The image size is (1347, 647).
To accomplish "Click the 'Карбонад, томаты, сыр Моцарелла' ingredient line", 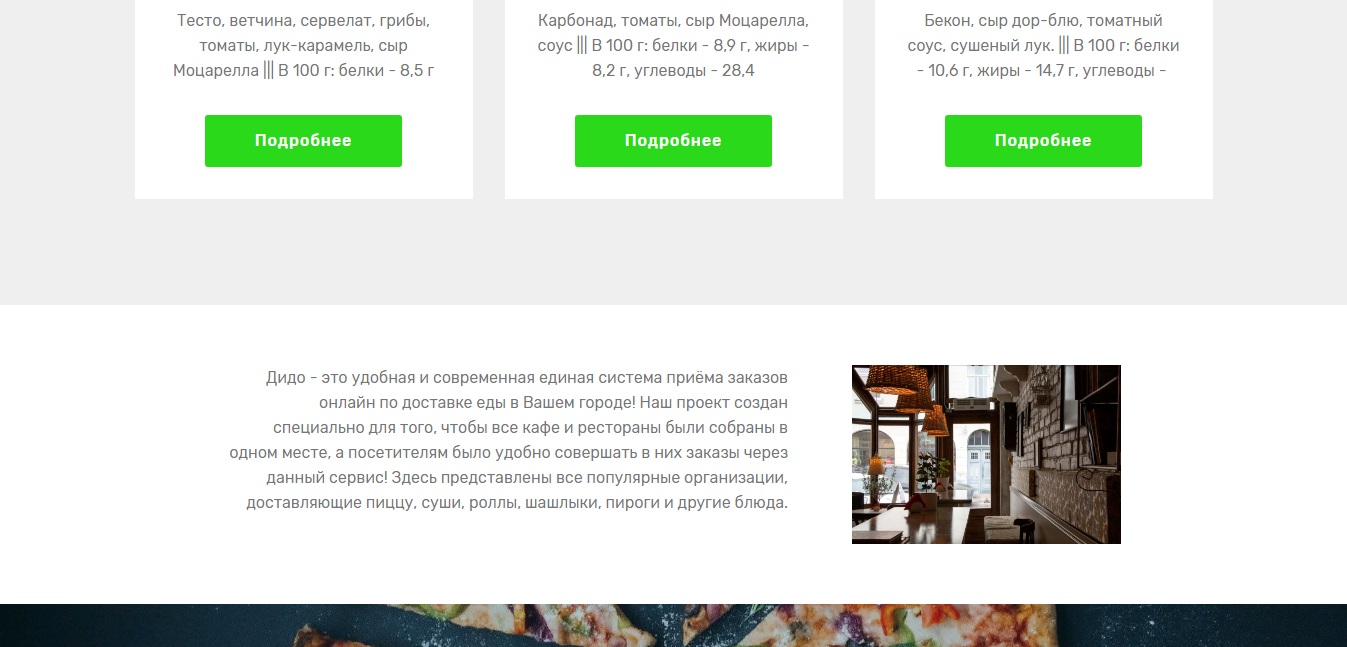I will coord(673,21).
